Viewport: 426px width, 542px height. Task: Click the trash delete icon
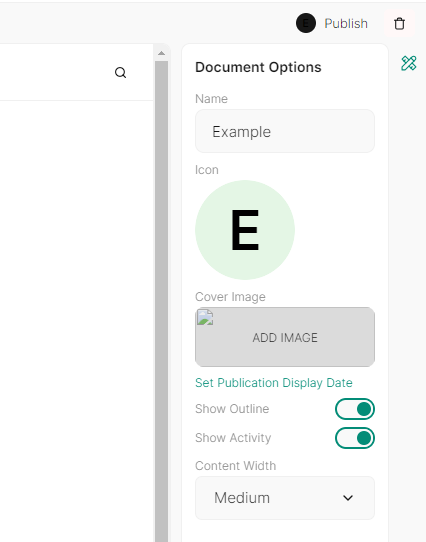coord(399,24)
